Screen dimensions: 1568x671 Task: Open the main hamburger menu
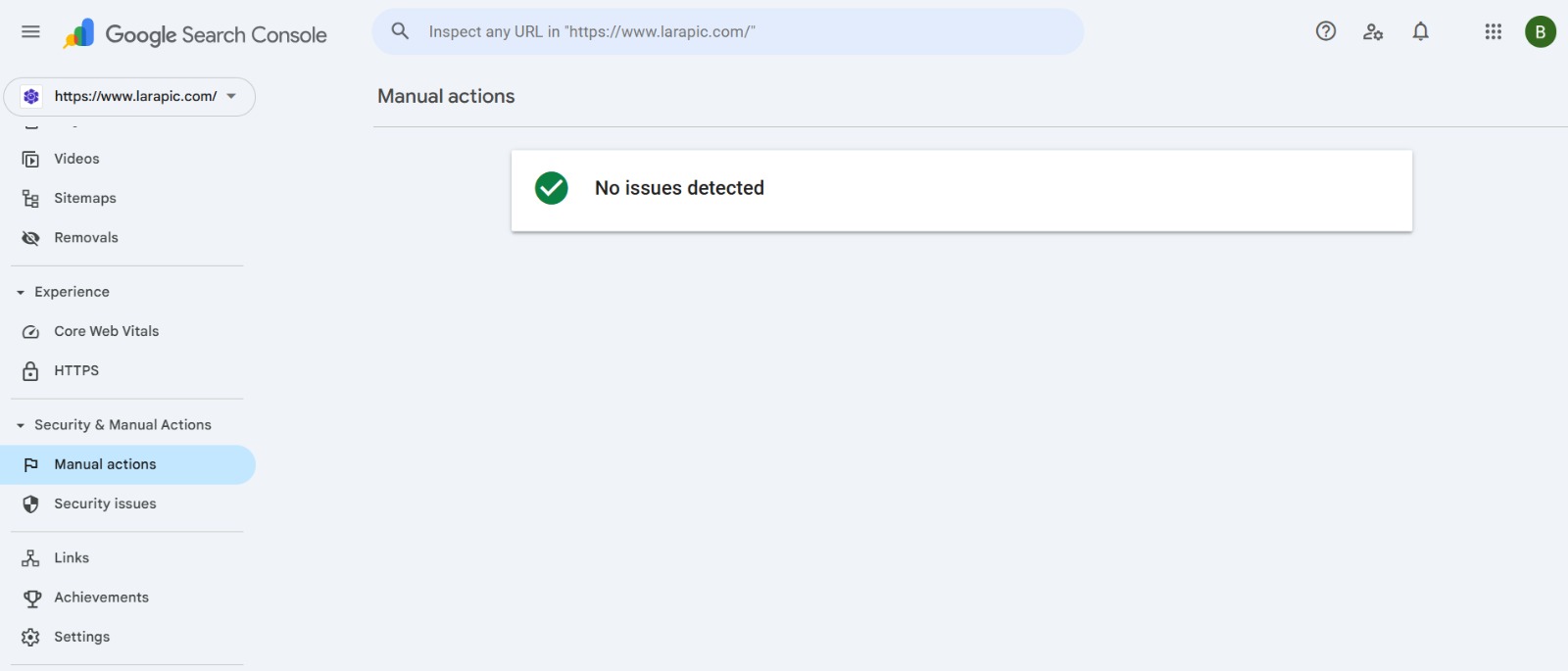coord(30,31)
